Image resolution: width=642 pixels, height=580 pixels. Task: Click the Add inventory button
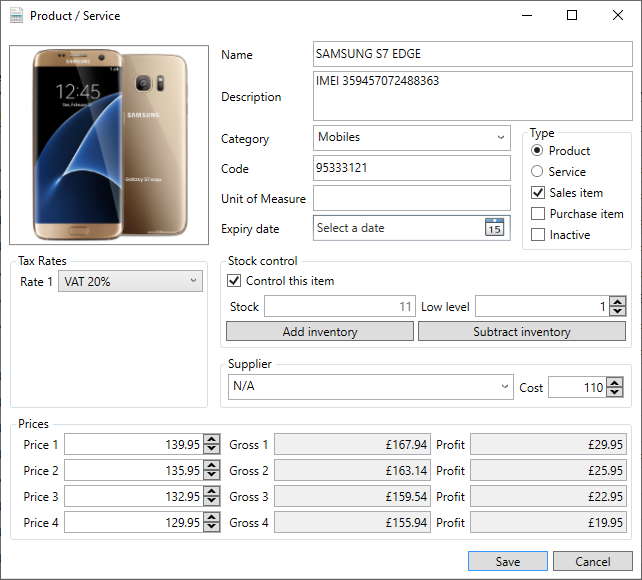pyautogui.click(x=319, y=332)
